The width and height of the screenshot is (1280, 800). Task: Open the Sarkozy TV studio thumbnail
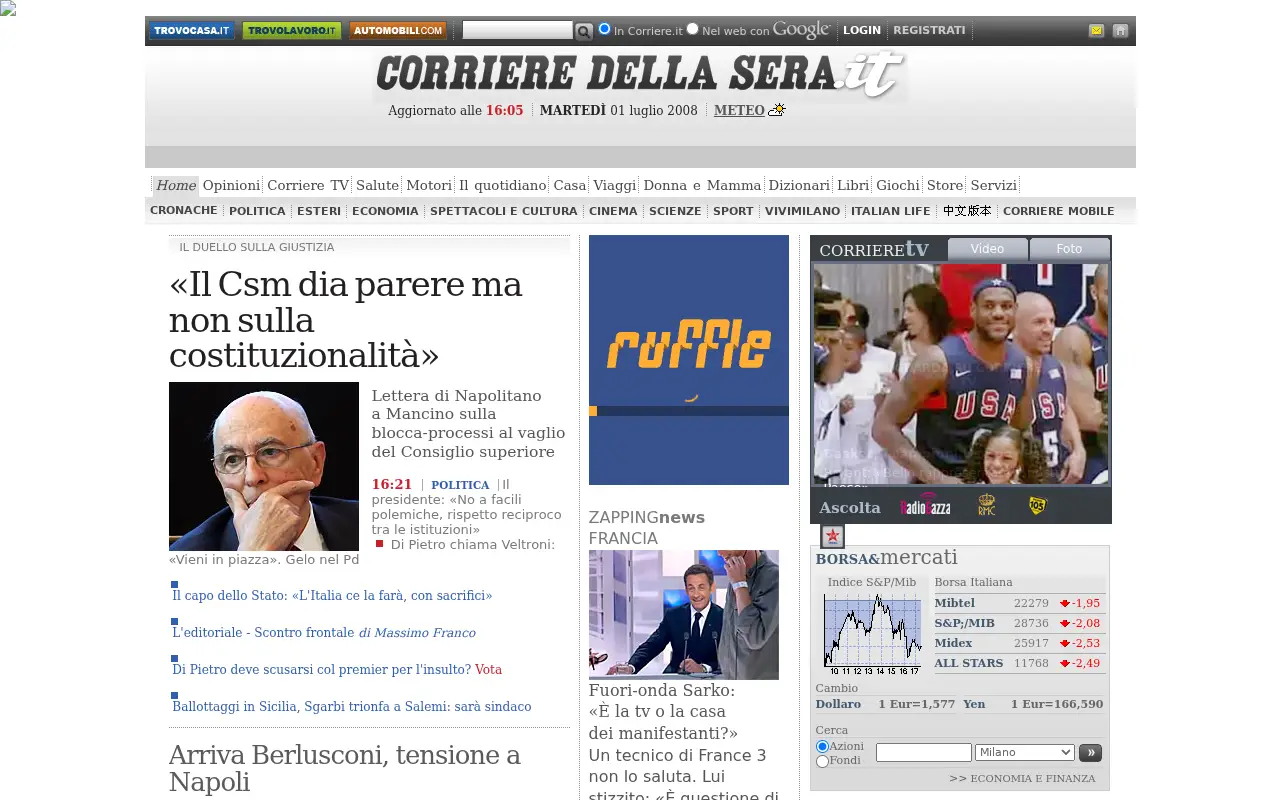[x=684, y=615]
